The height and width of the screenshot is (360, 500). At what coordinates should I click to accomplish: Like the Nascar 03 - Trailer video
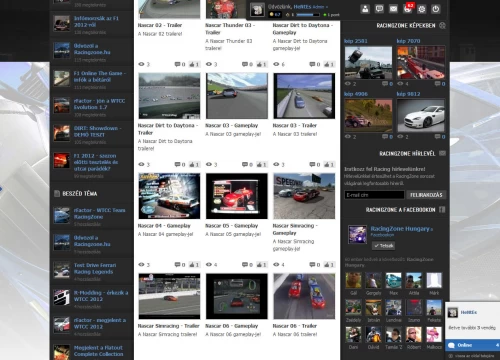point(329,164)
